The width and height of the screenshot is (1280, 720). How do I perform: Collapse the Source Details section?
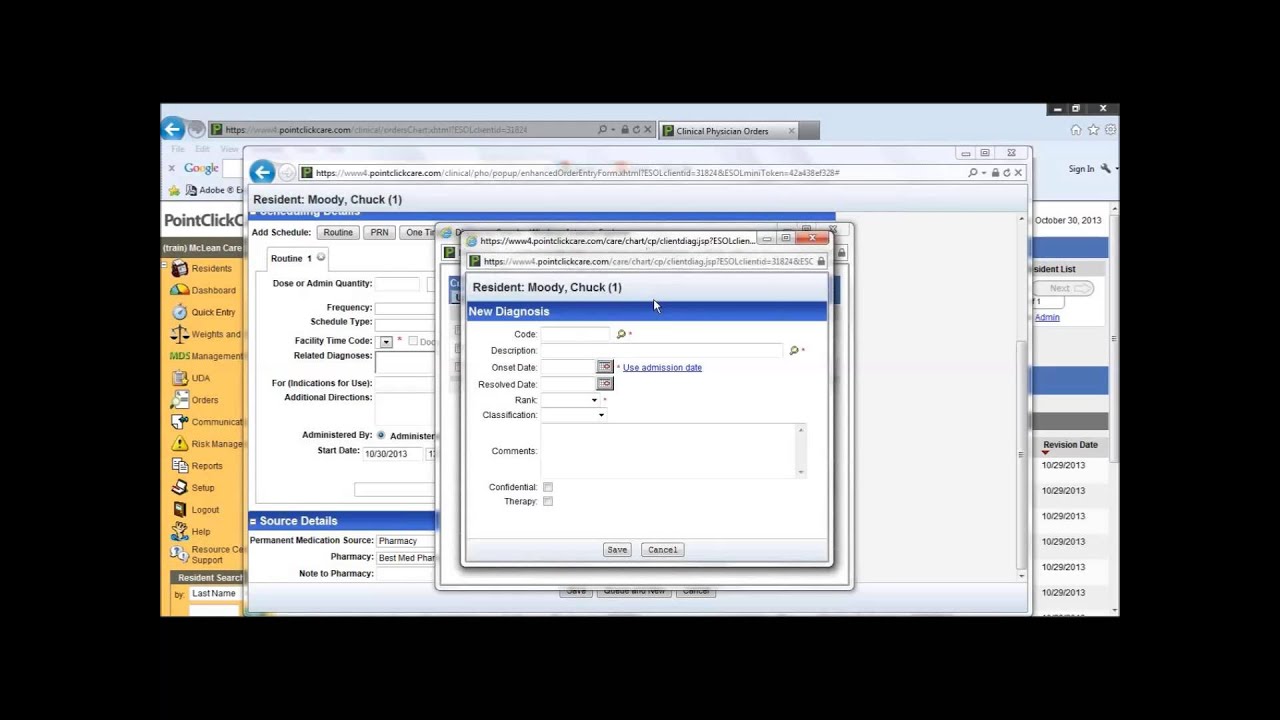pos(253,521)
